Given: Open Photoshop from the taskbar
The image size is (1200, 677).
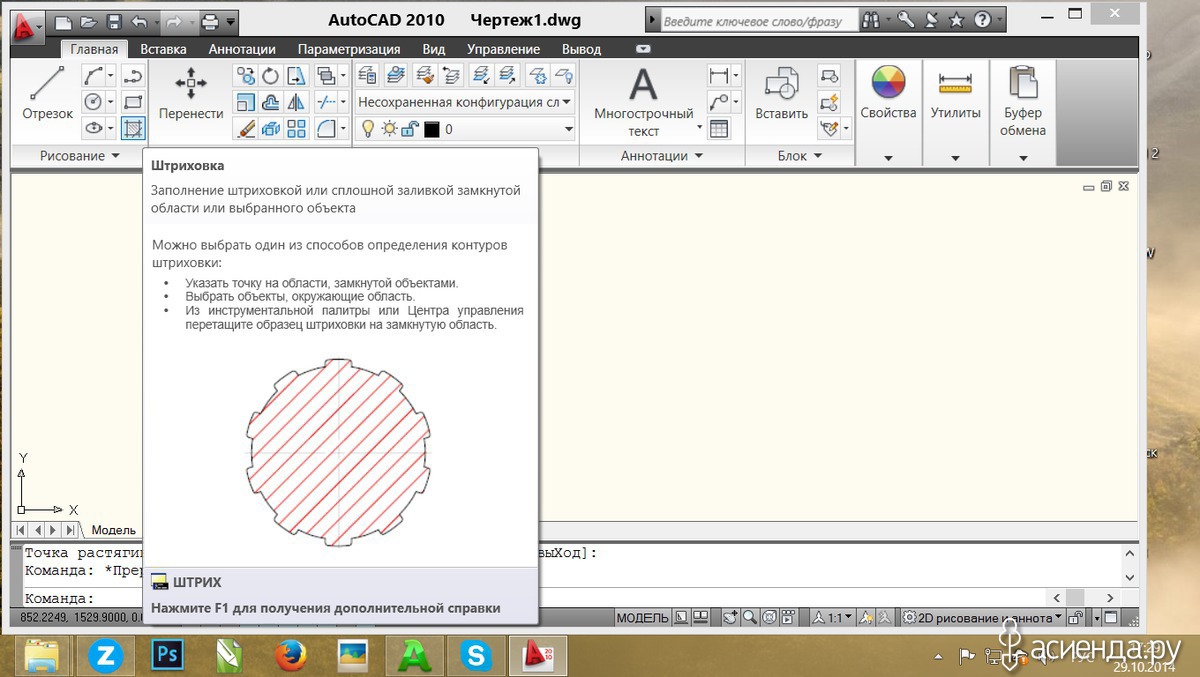Looking at the screenshot, I should coord(166,655).
